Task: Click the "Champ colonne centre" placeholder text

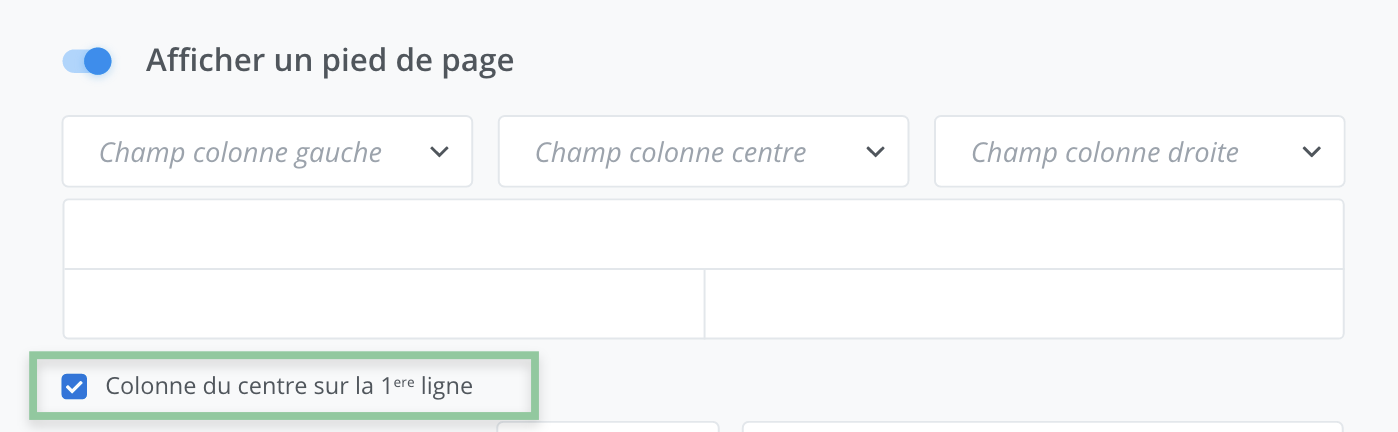Action: click(x=671, y=152)
